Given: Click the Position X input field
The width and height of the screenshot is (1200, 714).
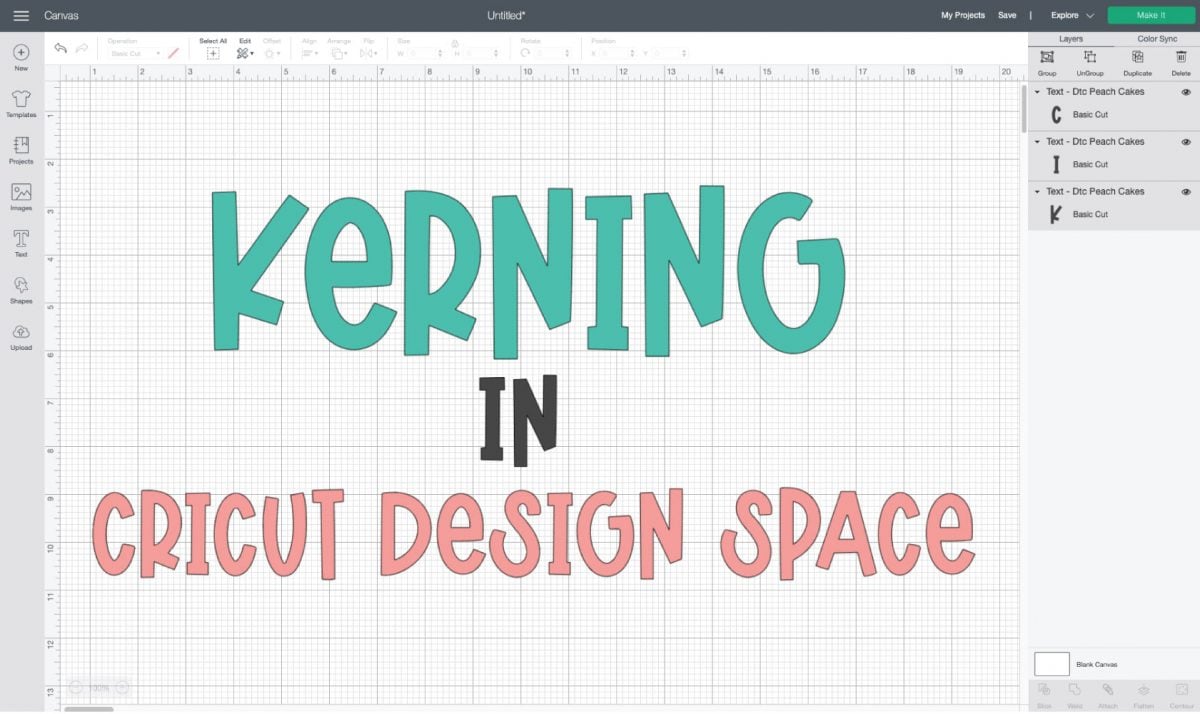Looking at the screenshot, I should tap(619, 53).
